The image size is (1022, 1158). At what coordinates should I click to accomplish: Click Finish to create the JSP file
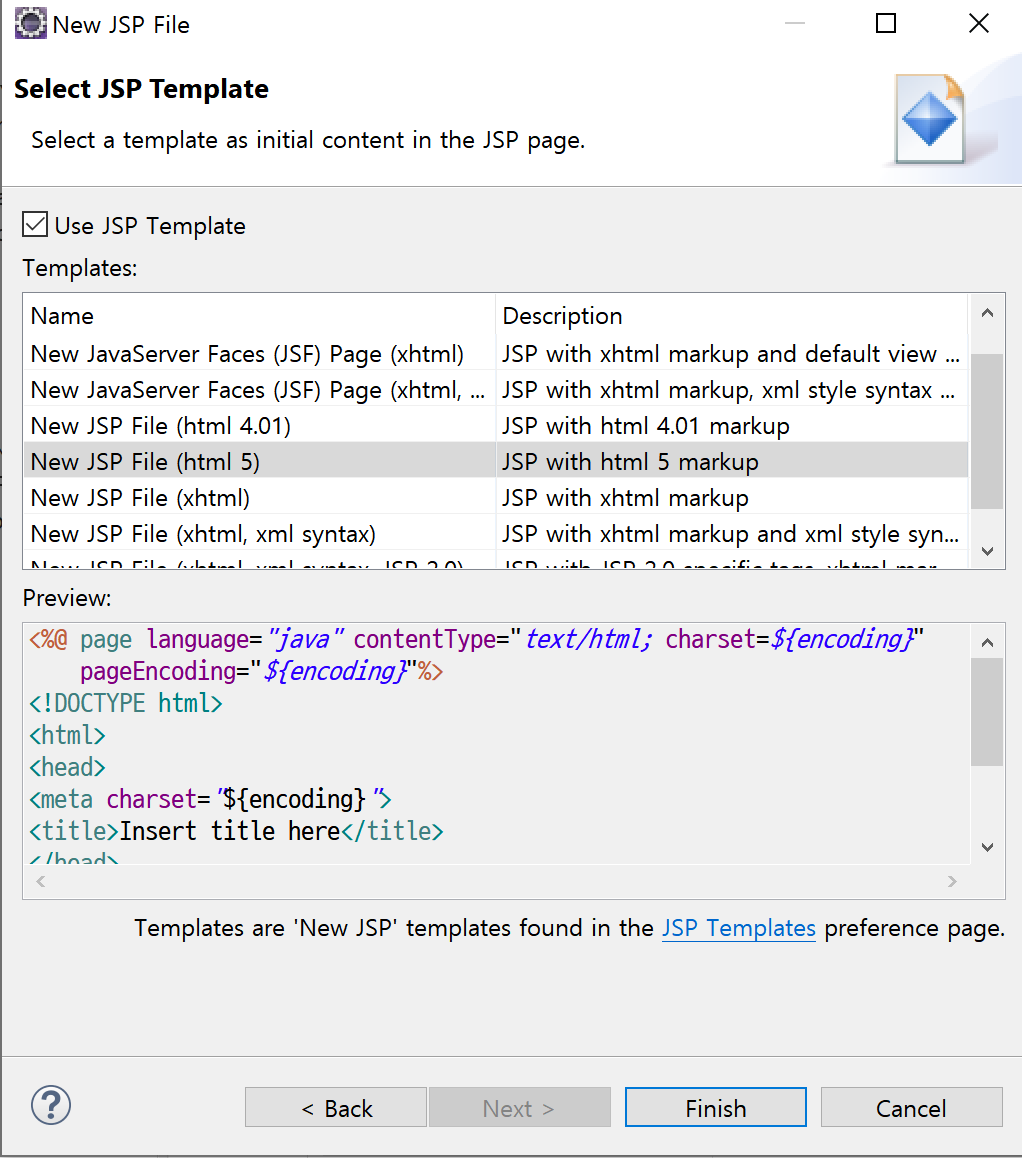(716, 1107)
